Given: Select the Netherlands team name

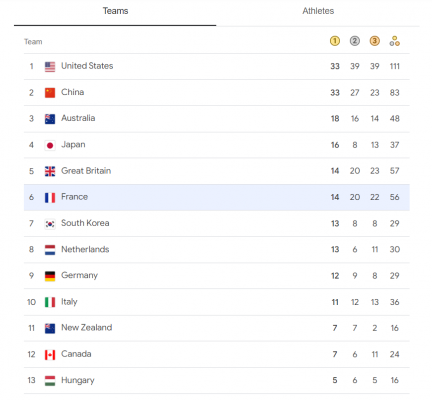Looking at the screenshot, I should point(85,249).
